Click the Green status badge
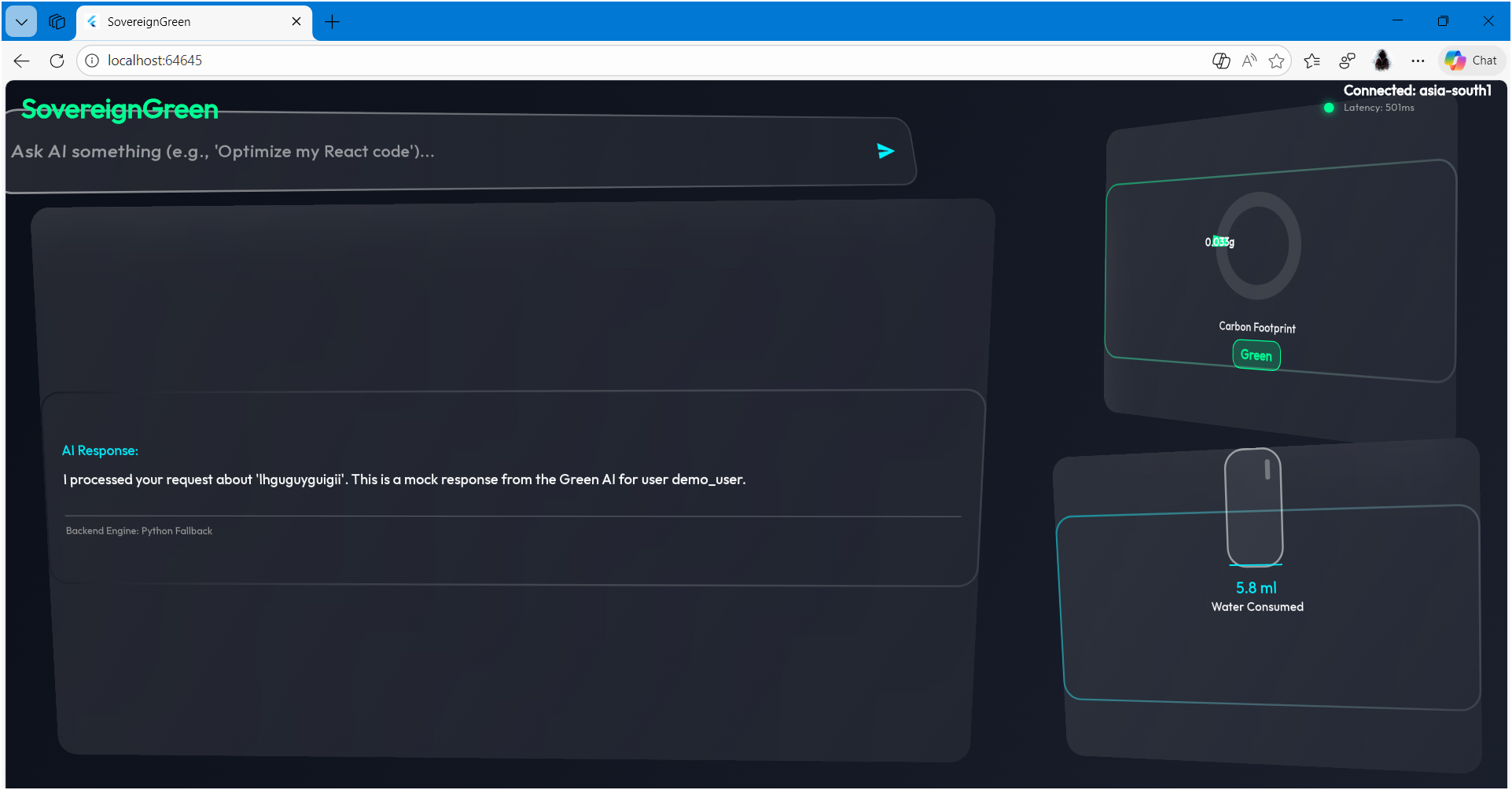Screen dimensions: 1512x790 (x=1256, y=355)
